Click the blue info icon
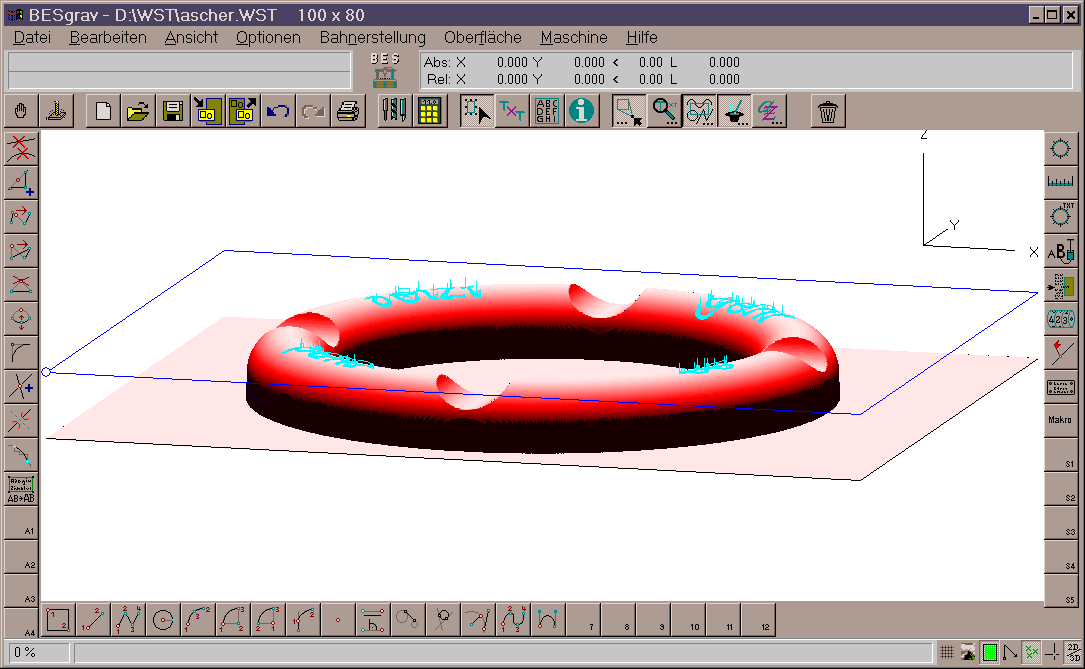The height and width of the screenshot is (669, 1085). pos(581,111)
